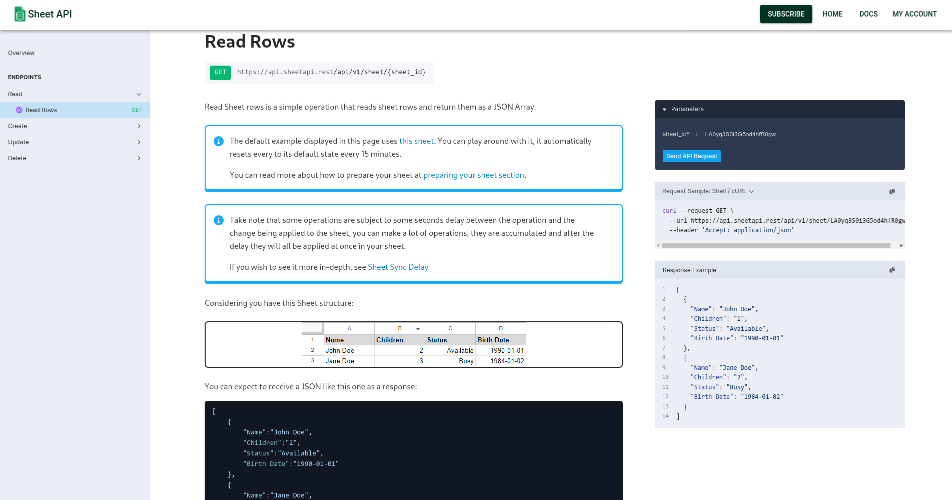Collapse the Parameters panel triangle
Viewport: 952px width, 500px height.
coord(664,109)
